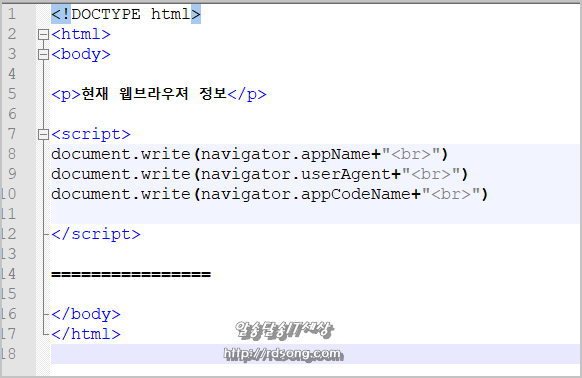Click the navigator.appCodeName code line
The height and width of the screenshot is (378, 582).
coord(269,194)
